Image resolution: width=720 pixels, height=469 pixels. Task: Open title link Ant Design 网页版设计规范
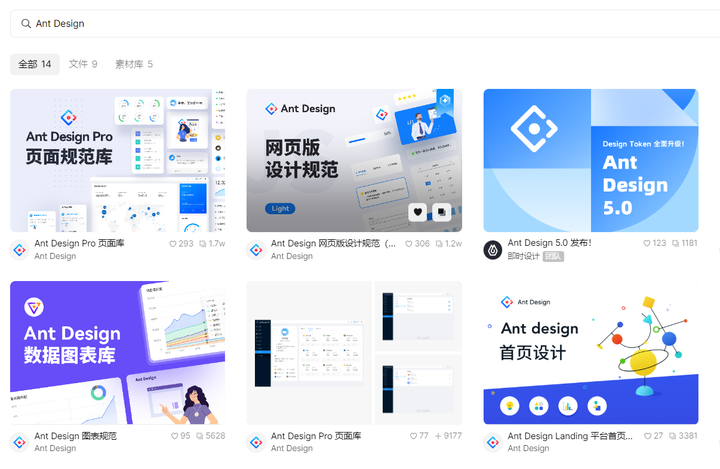(x=333, y=243)
